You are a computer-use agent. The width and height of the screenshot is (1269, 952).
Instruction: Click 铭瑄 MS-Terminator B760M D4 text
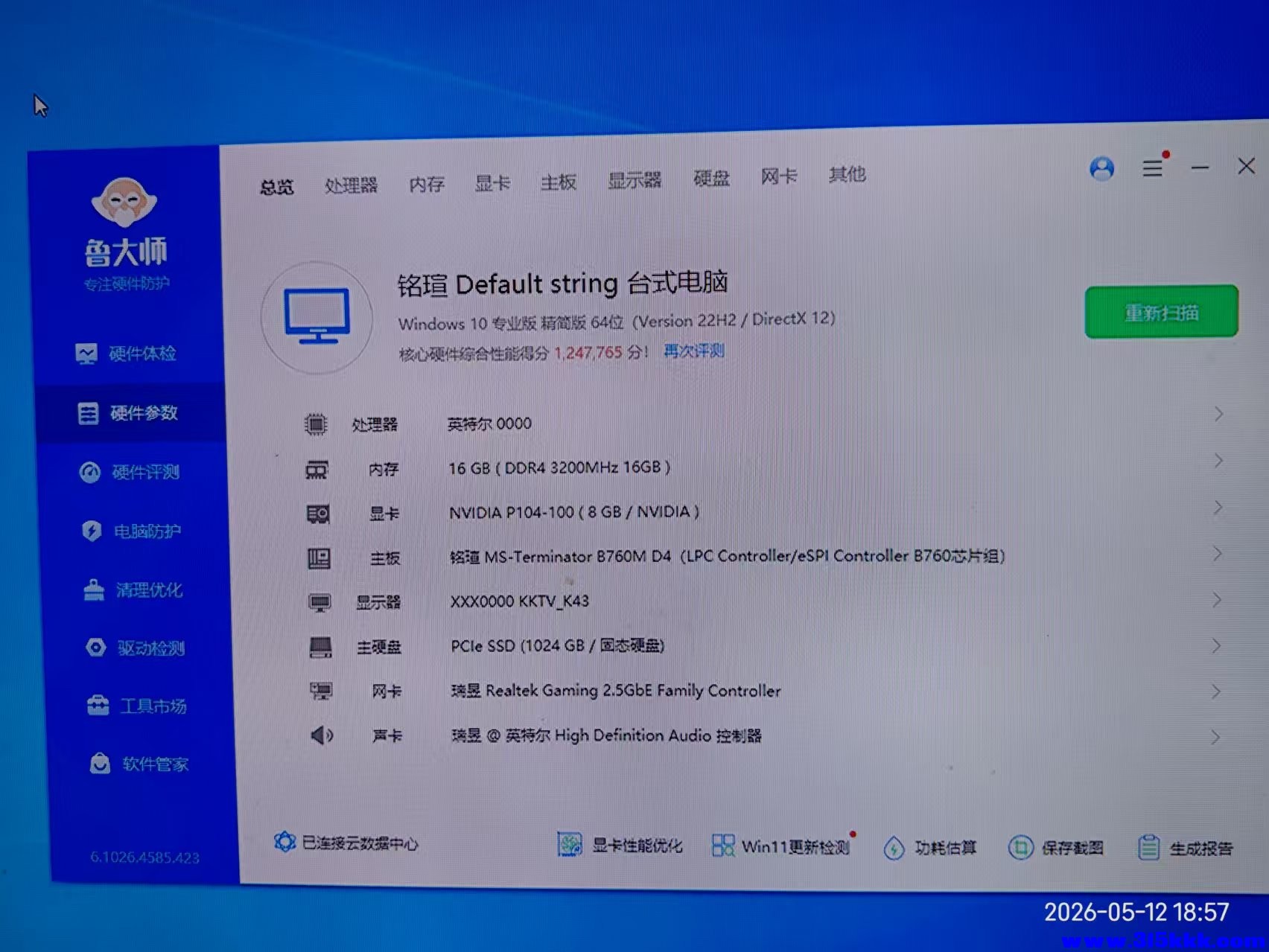[x=560, y=557]
